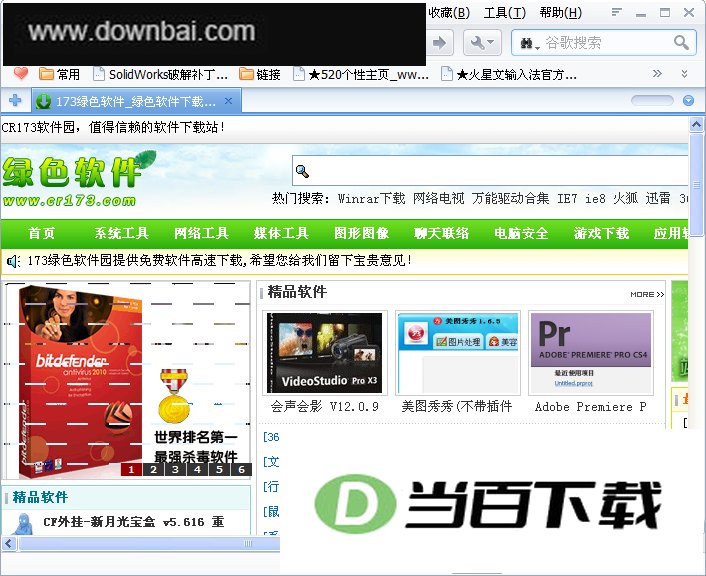The image size is (706, 576).
Task: Select banner slide number 2
Action: [154, 470]
